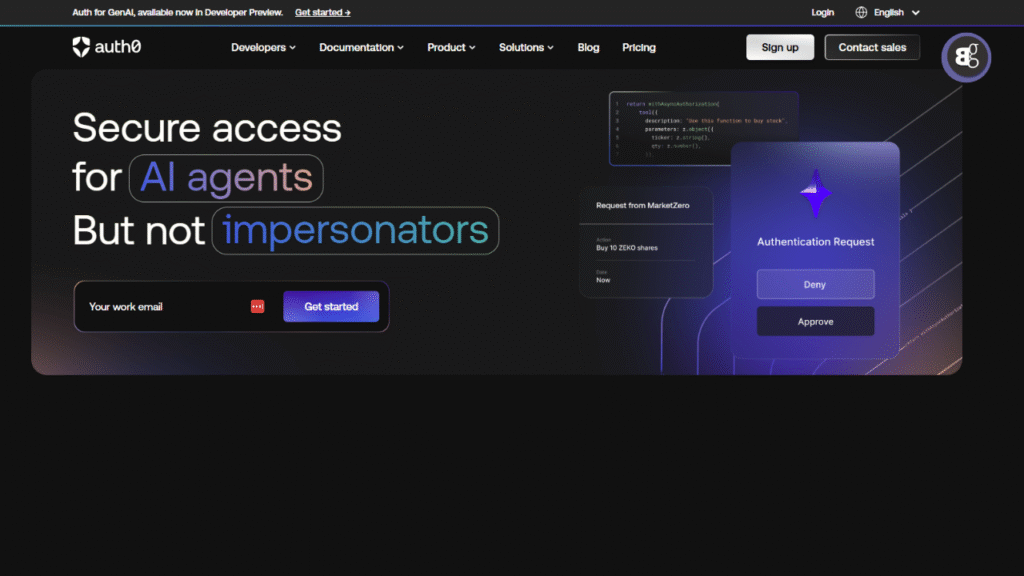Image resolution: width=1024 pixels, height=576 pixels.
Task: Follow the Developer Preview Get started link
Action: pyautogui.click(x=322, y=12)
